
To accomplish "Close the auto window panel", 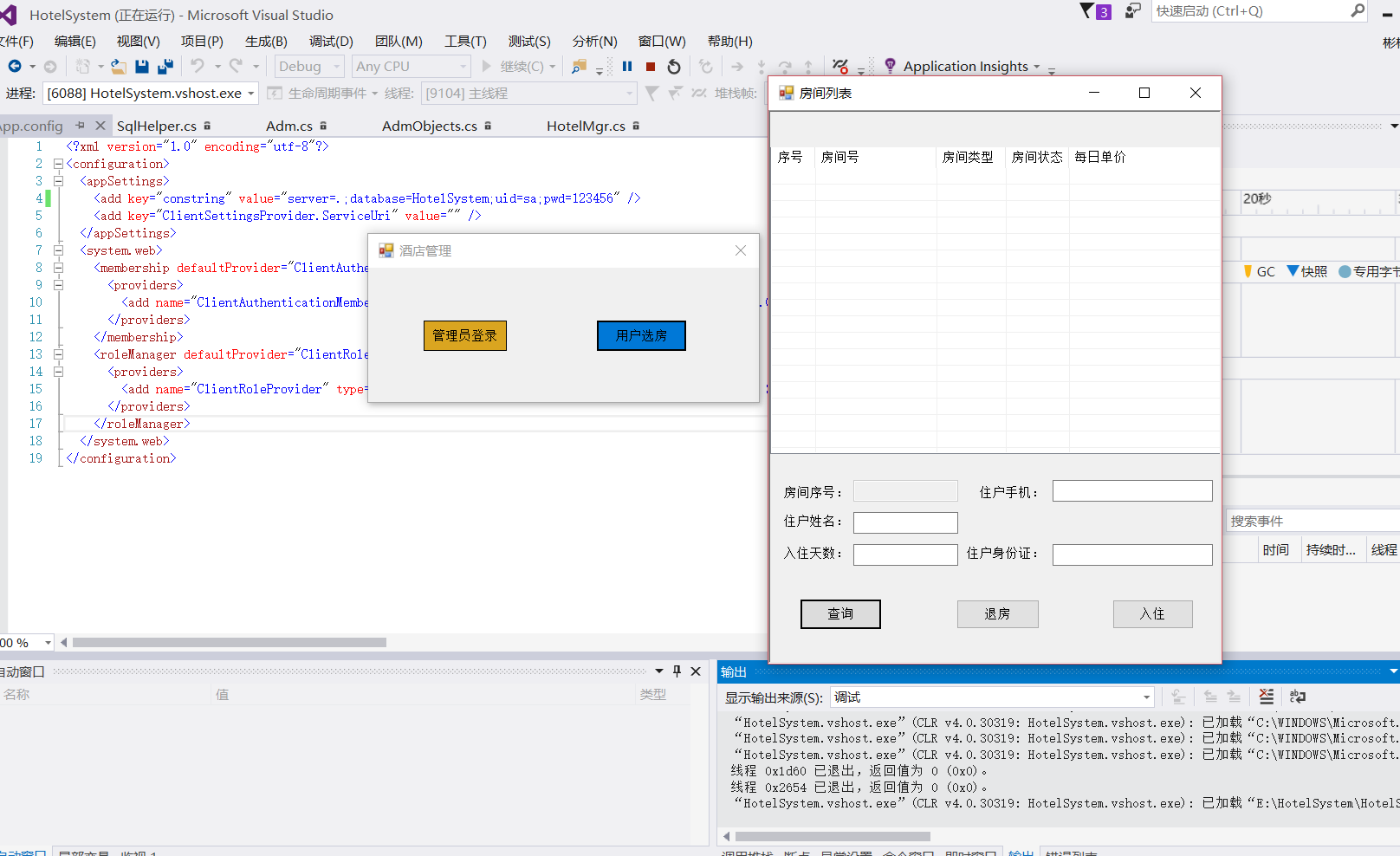I will click(696, 671).
